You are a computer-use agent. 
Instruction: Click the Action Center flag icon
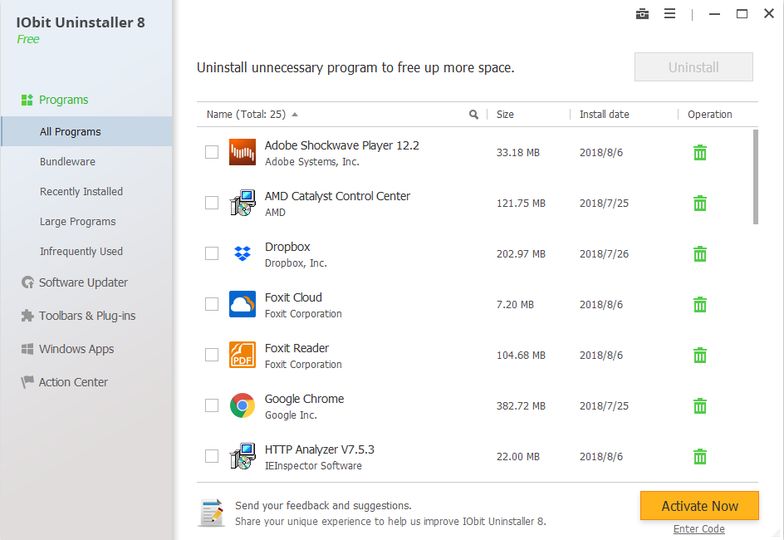point(28,382)
